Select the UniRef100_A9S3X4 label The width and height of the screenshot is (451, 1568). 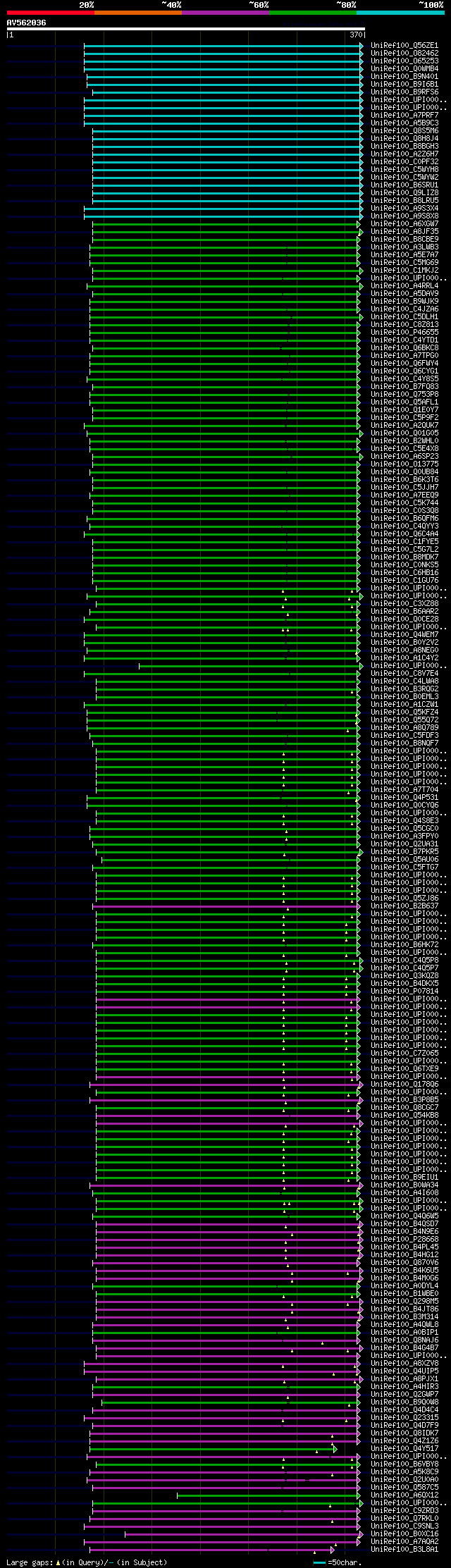[404, 209]
